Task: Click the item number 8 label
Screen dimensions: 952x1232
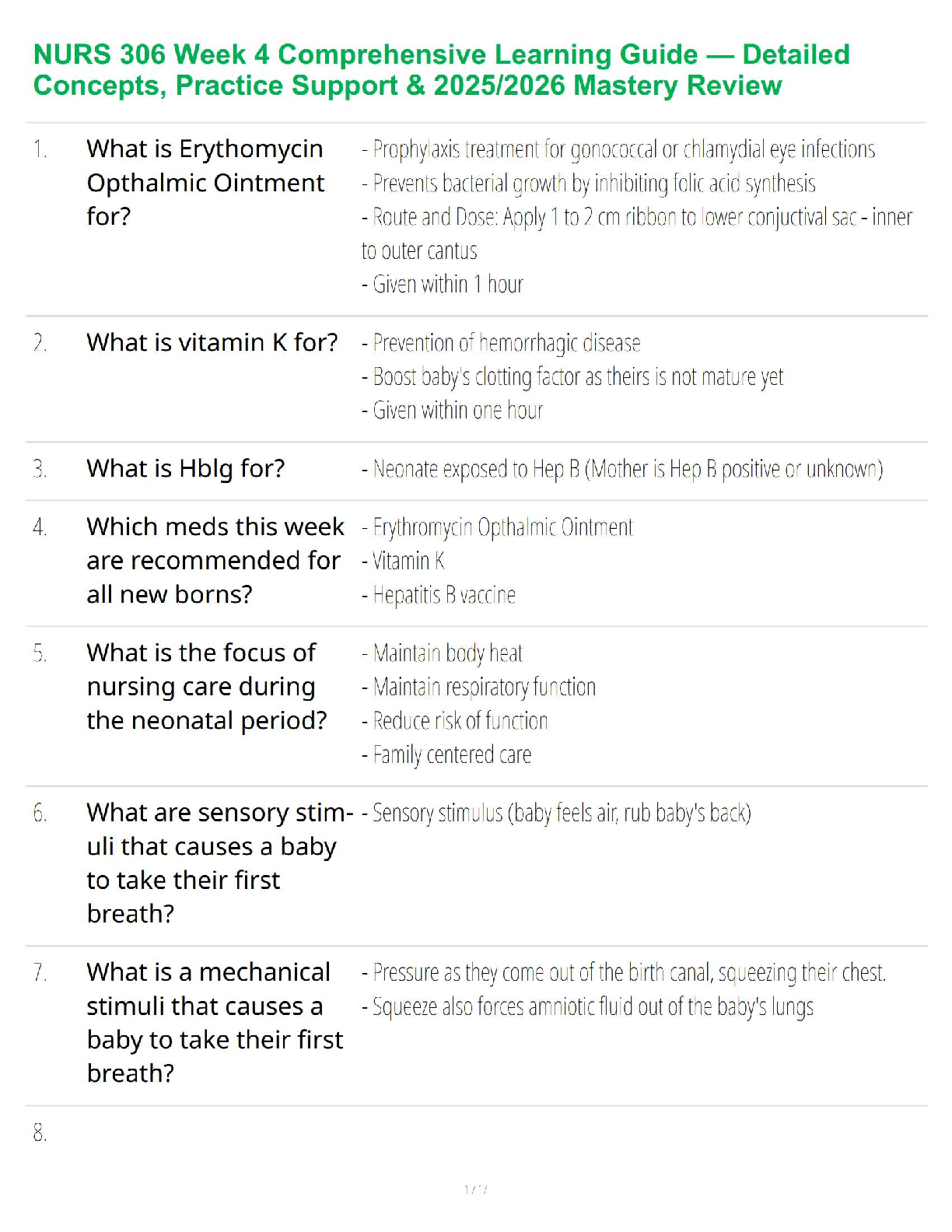Action: (x=40, y=1132)
